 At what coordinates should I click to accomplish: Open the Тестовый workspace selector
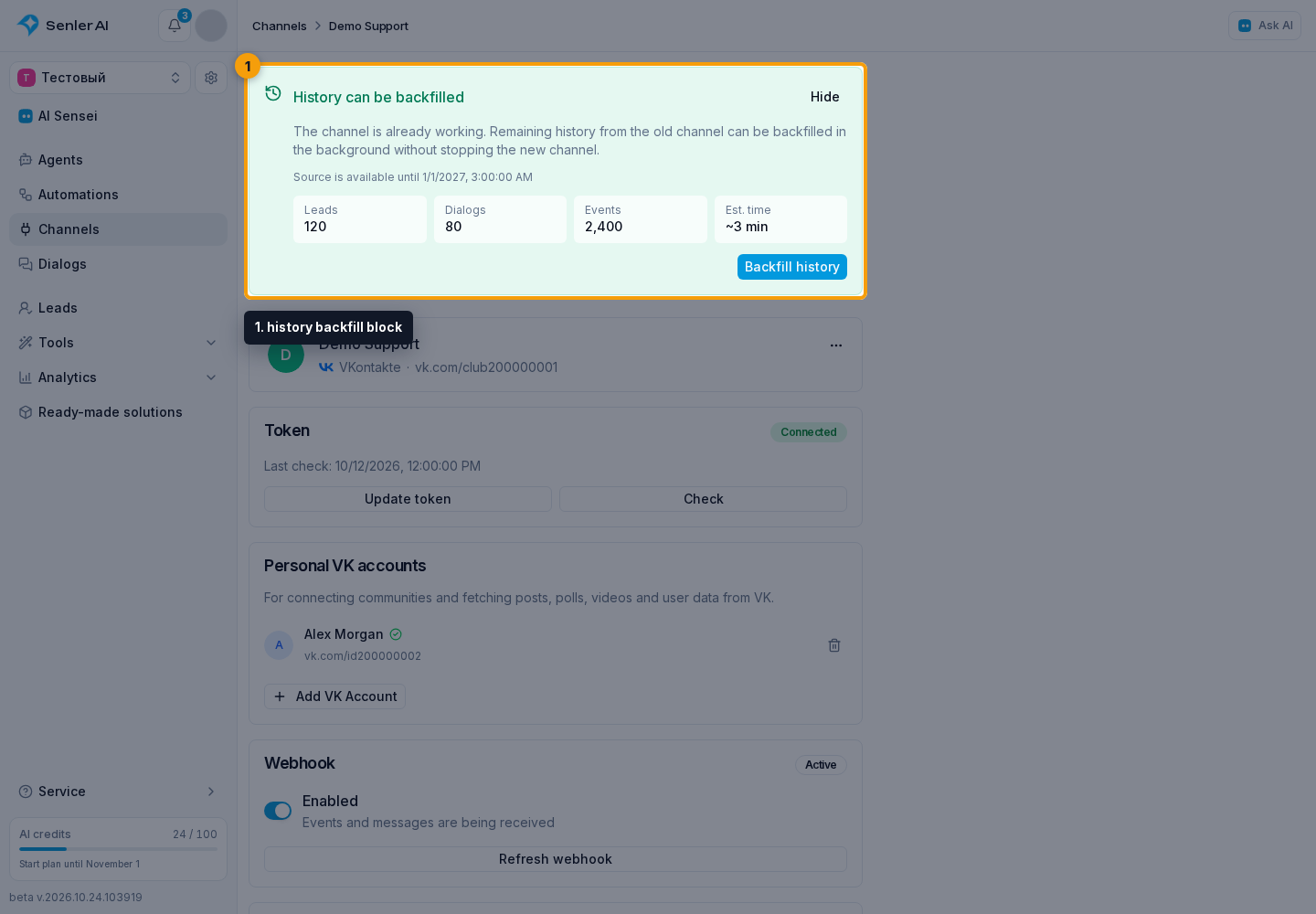[x=101, y=78]
